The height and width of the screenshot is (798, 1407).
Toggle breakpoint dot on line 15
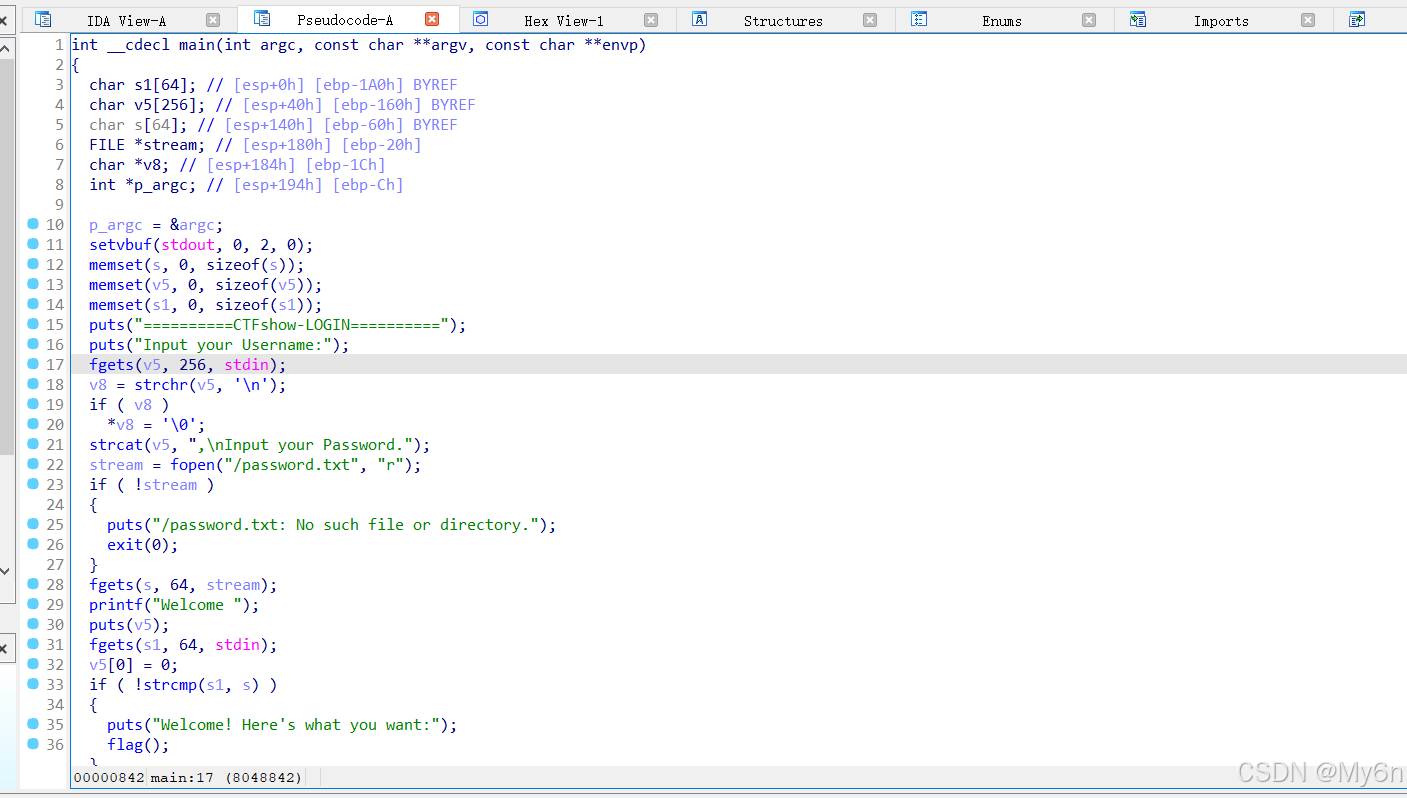click(33, 324)
